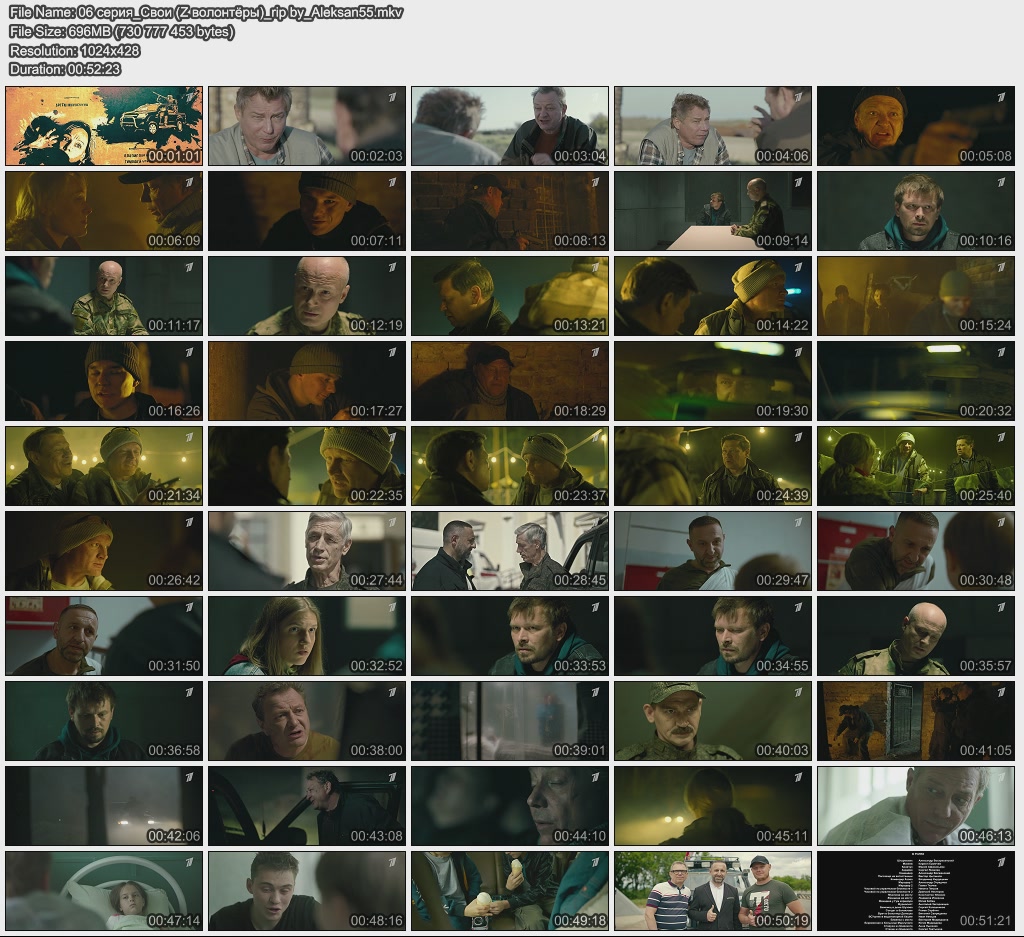Select the hospital bed thumbnail at 00:47:14
This screenshot has width=1024, height=937.
(104, 891)
